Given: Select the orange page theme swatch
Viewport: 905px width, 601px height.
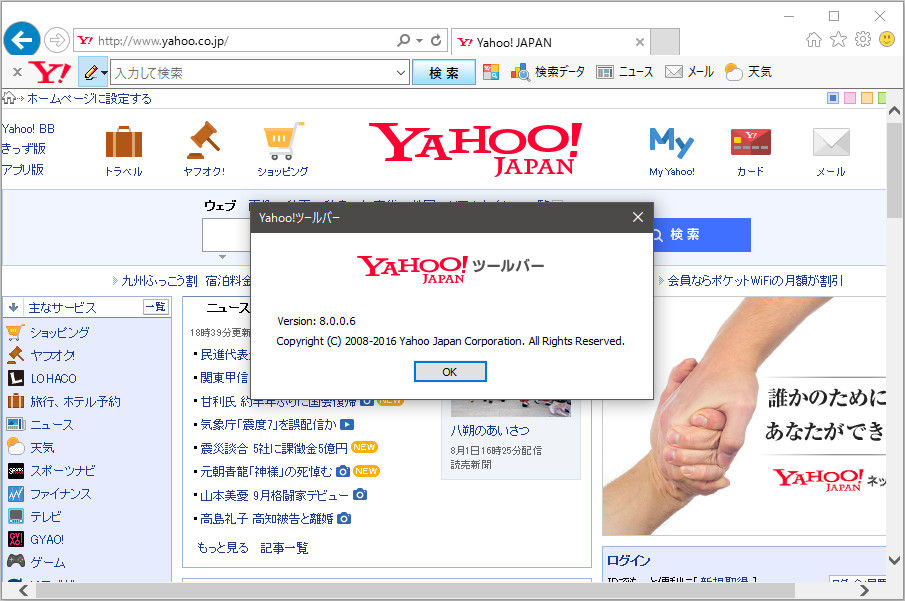Looking at the screenshot, I should click(866, 98).
